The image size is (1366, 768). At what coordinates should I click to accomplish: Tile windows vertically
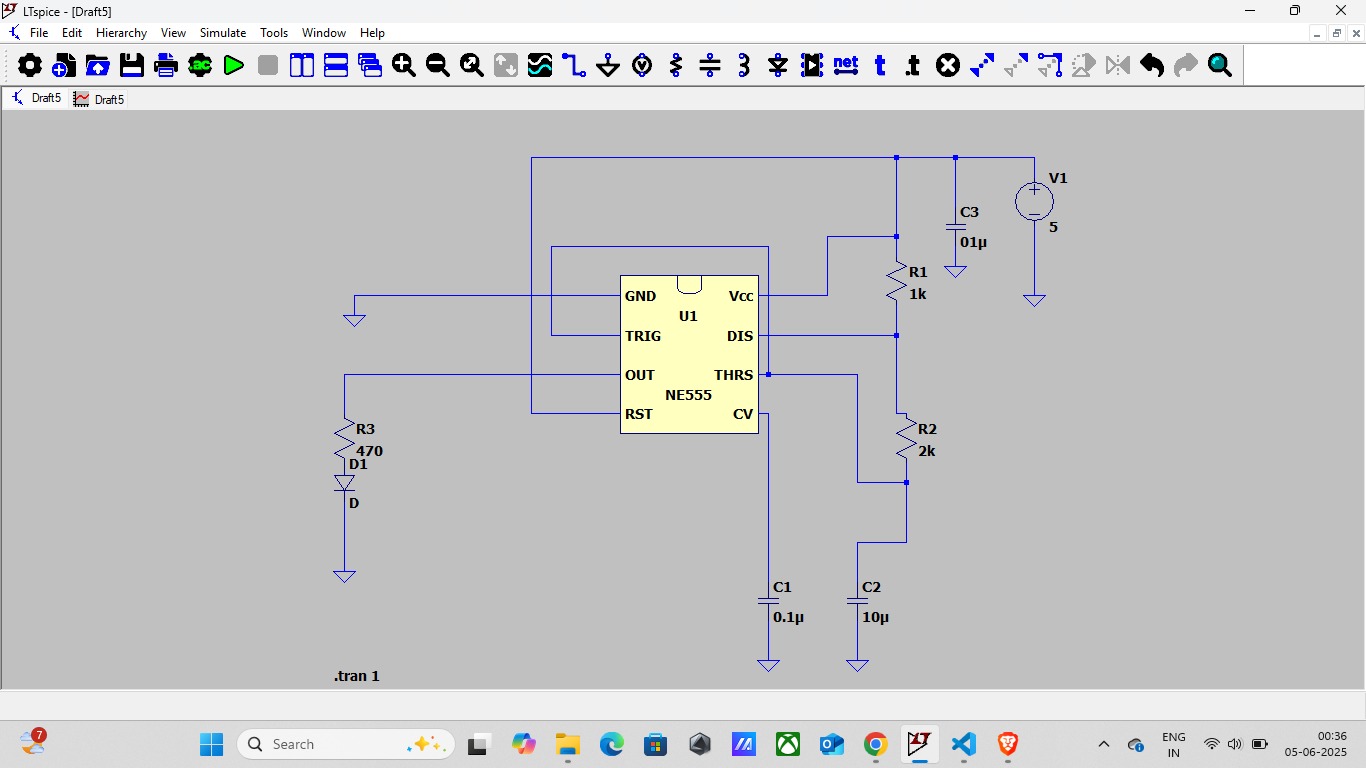pos(302,66)
